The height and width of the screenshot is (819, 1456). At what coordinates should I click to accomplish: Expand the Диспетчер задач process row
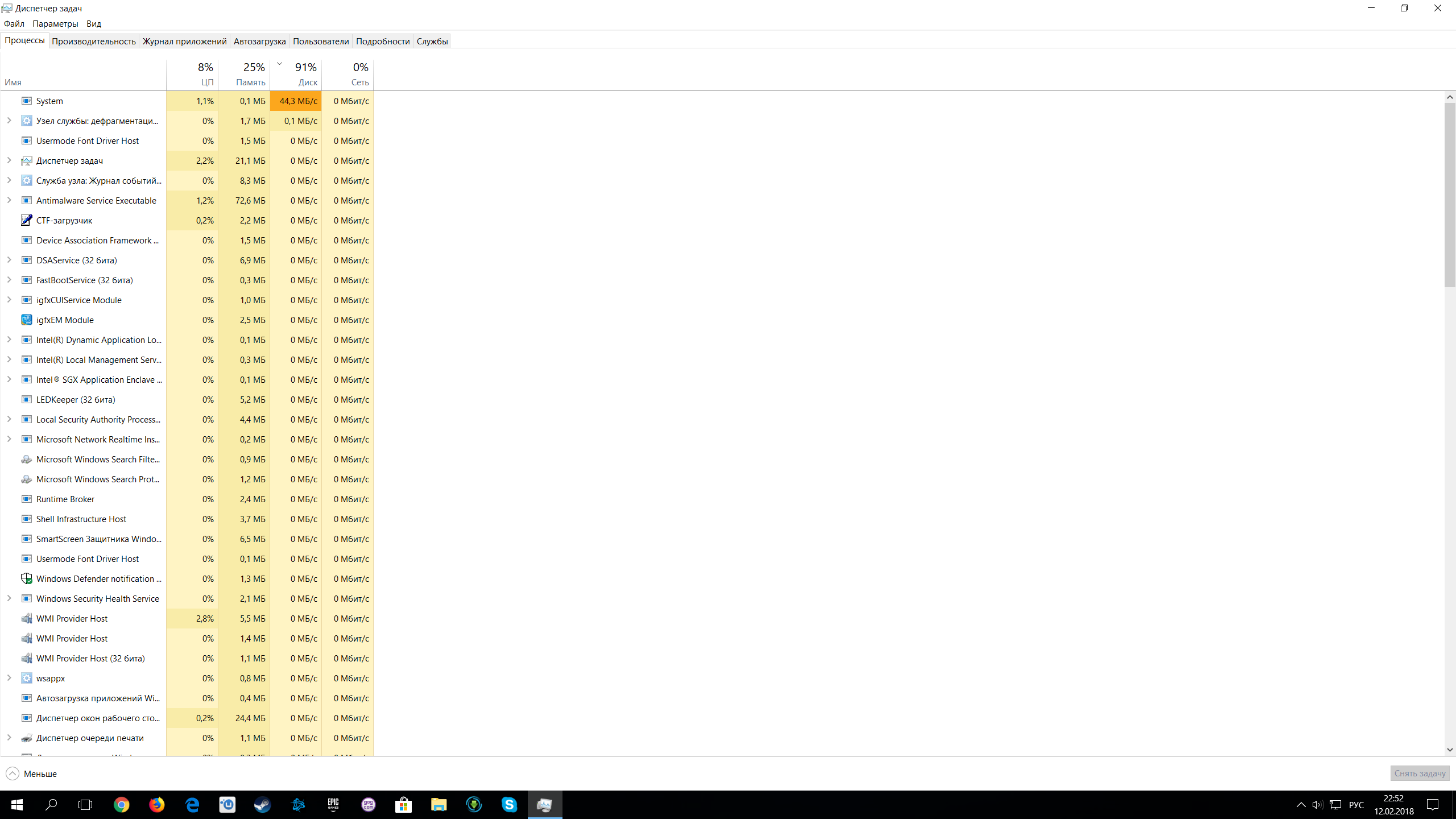[10, 160]
